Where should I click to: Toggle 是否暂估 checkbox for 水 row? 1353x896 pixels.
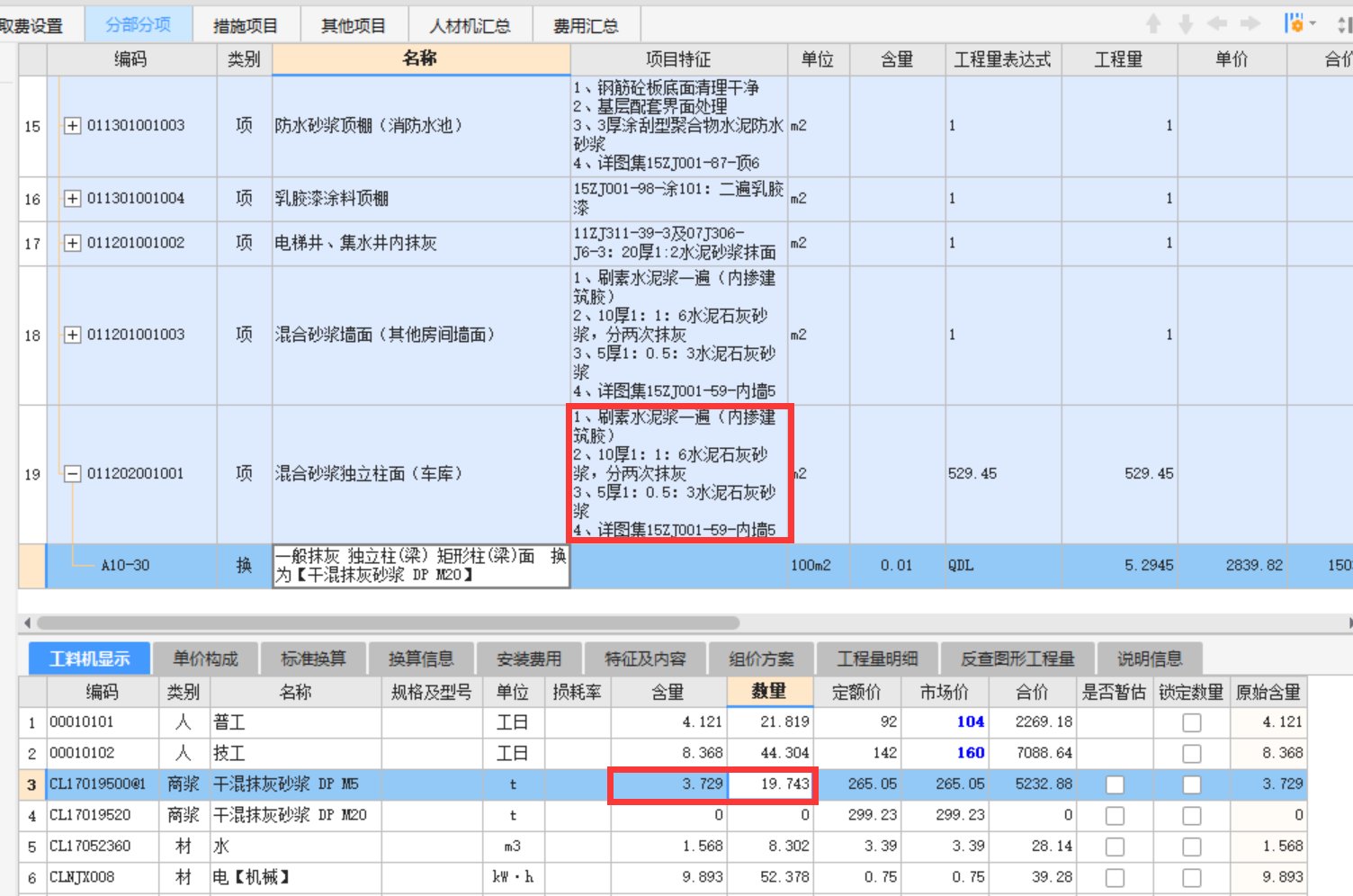tap(1115, 847)
